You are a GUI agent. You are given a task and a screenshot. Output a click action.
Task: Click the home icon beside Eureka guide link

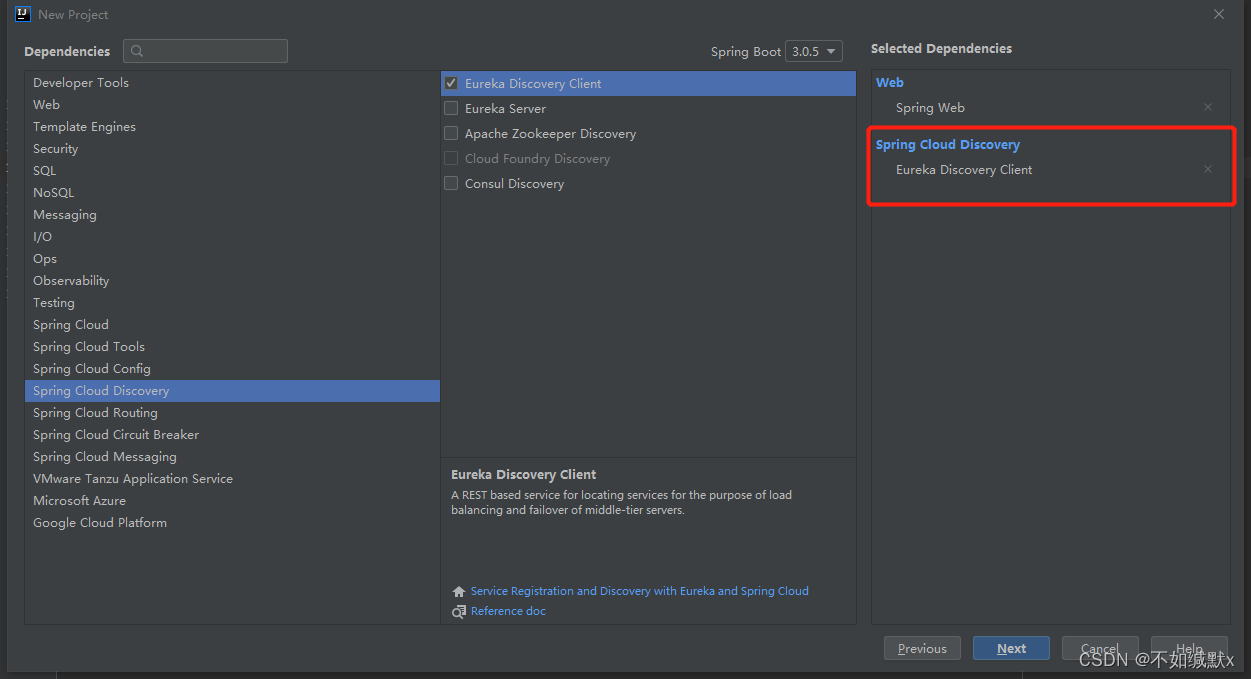[x=459, y=591]
